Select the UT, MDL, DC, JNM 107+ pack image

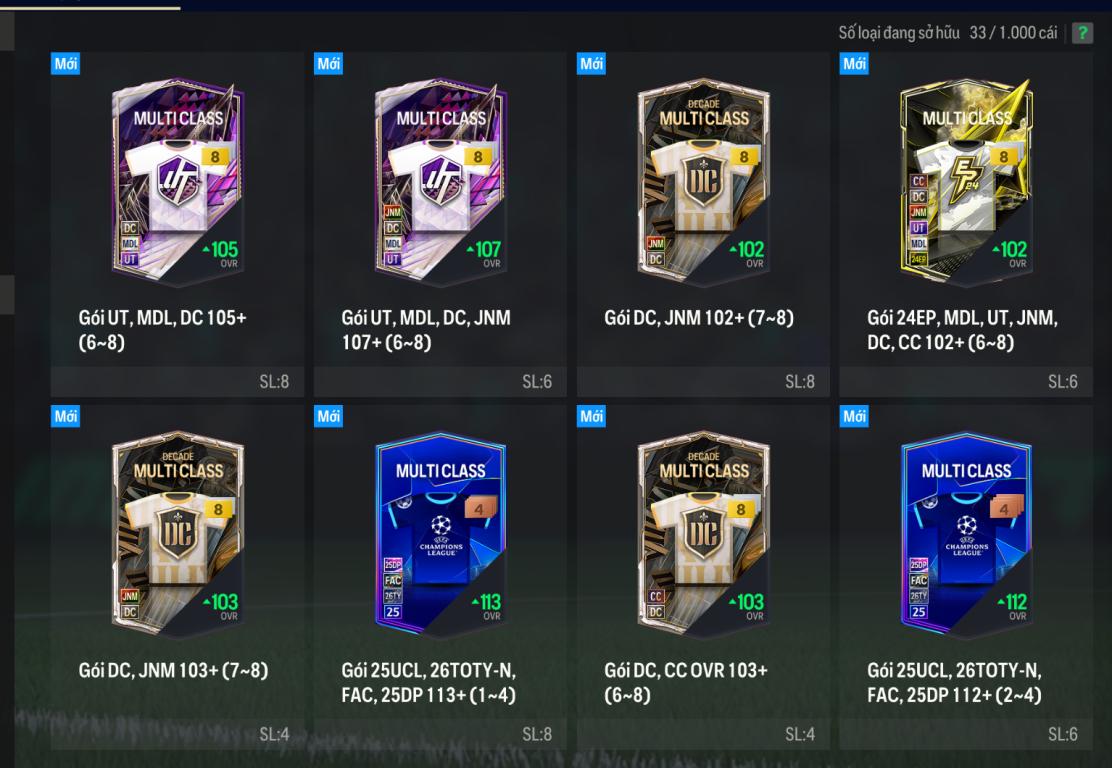click(440, 182)
